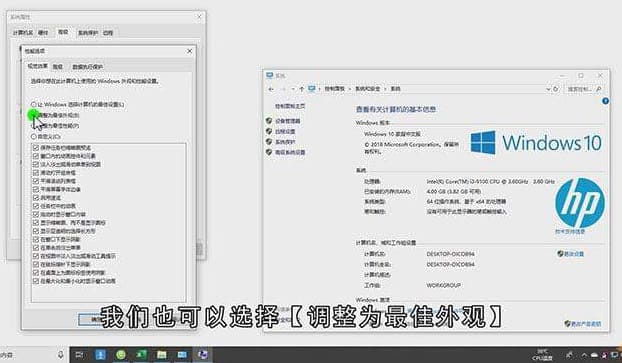Viewport: 622px width, 363px height.
Task: Click the 更改设置 link
Action: [574, 254]
